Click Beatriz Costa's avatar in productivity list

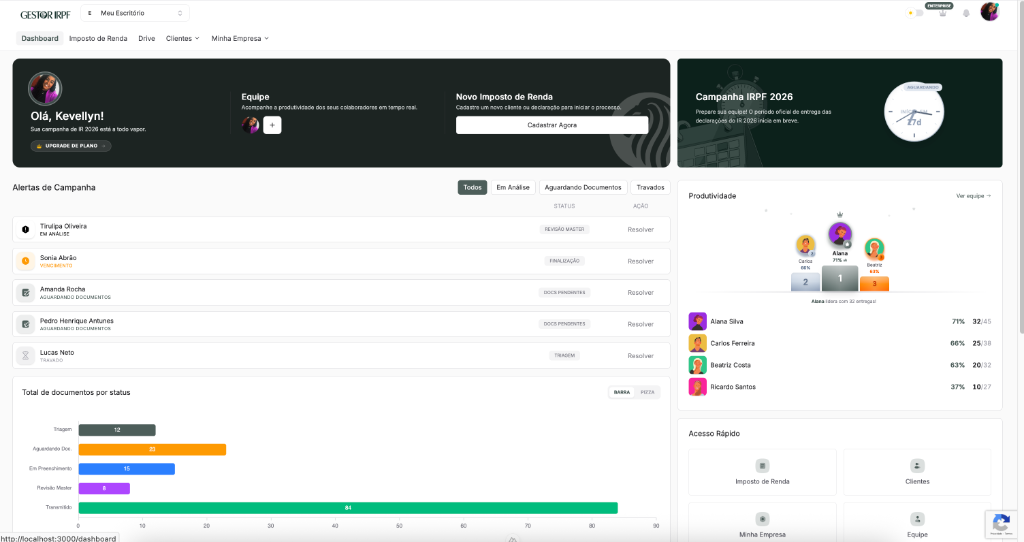[x=697, y=365]
